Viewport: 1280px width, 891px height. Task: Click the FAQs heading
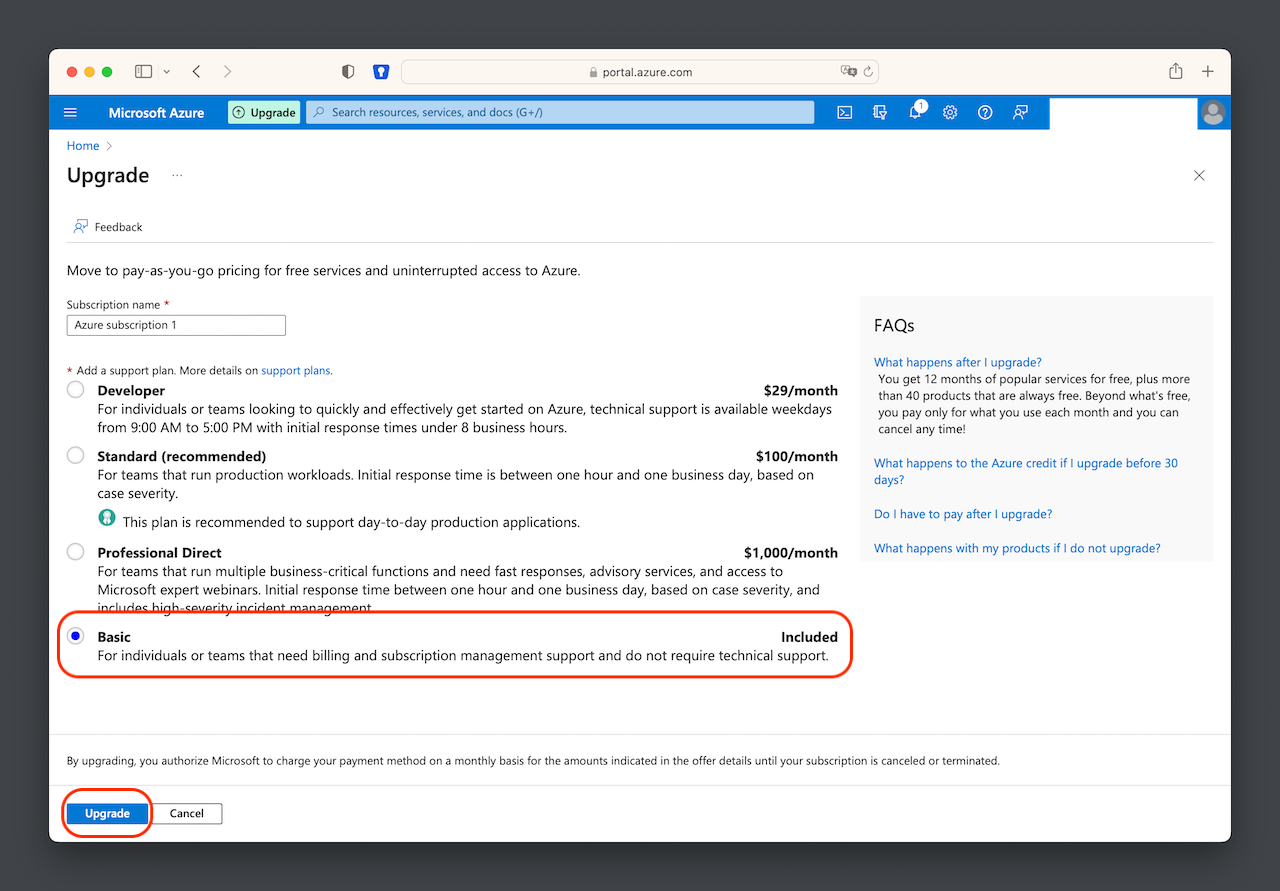894,326
